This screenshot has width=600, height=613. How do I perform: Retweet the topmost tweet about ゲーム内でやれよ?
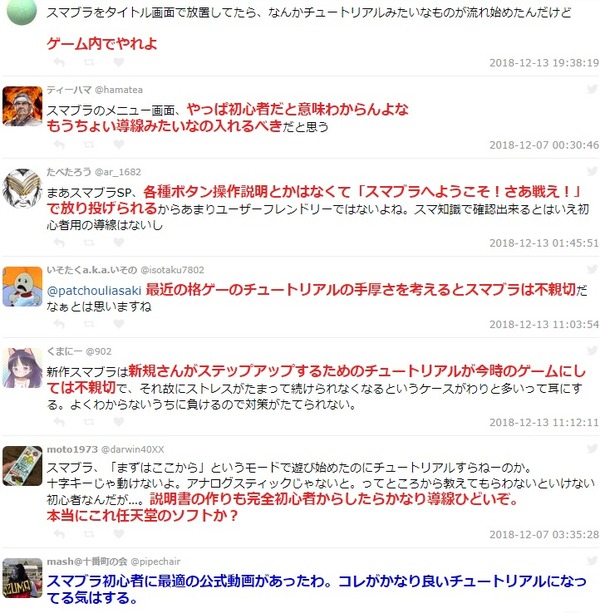[x=89, y=62]
